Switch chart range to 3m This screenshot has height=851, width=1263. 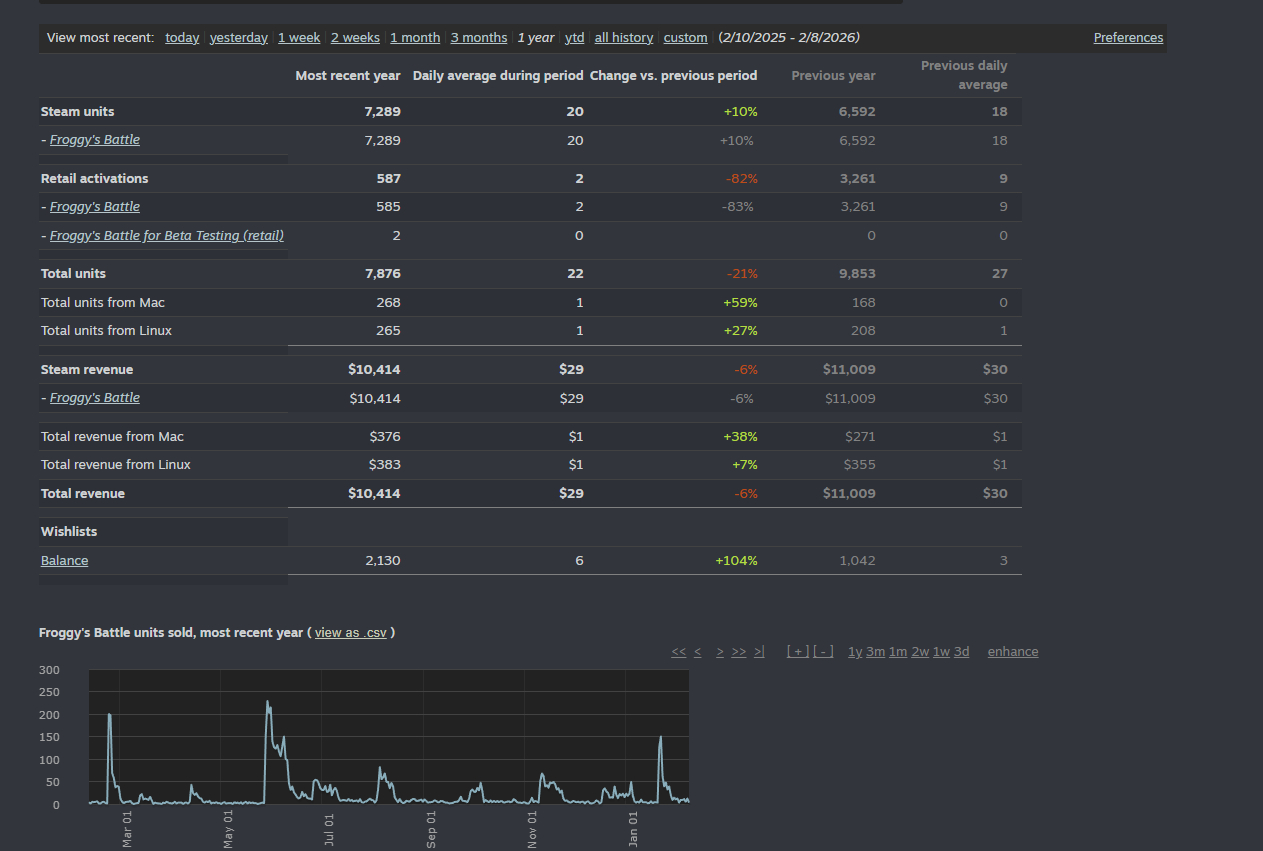875,652
